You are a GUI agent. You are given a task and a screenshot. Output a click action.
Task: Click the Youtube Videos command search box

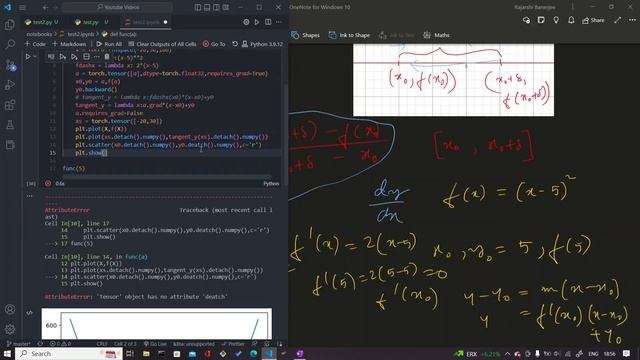118,7
